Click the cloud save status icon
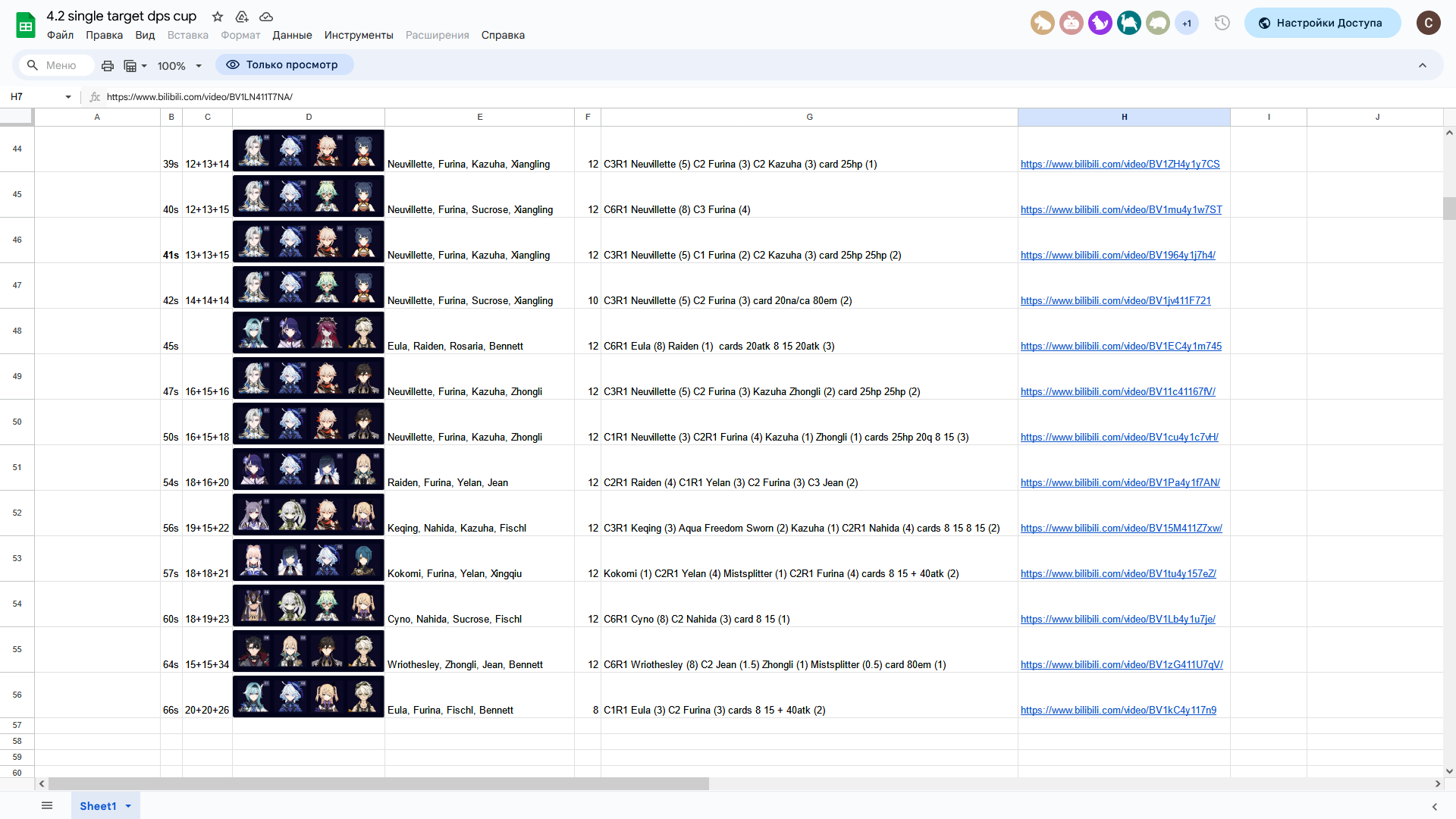This screenshot has width=1456, height=819. 266,17
